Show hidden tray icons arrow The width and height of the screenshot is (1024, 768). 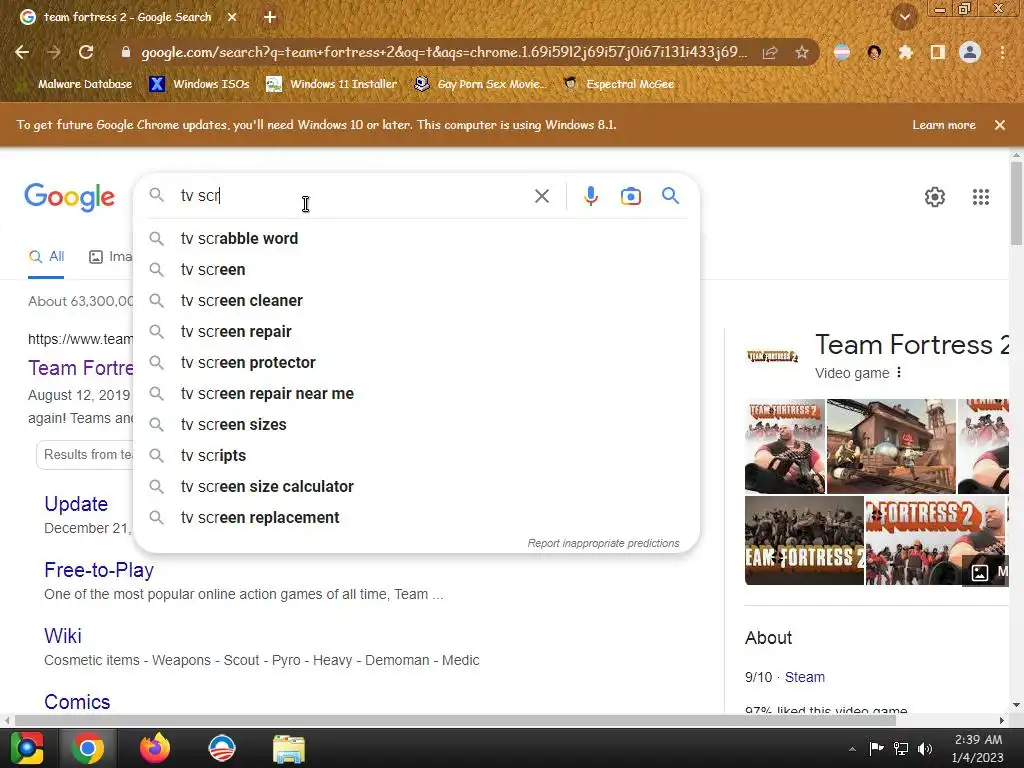pyautogui.click(x=852, y=749)
